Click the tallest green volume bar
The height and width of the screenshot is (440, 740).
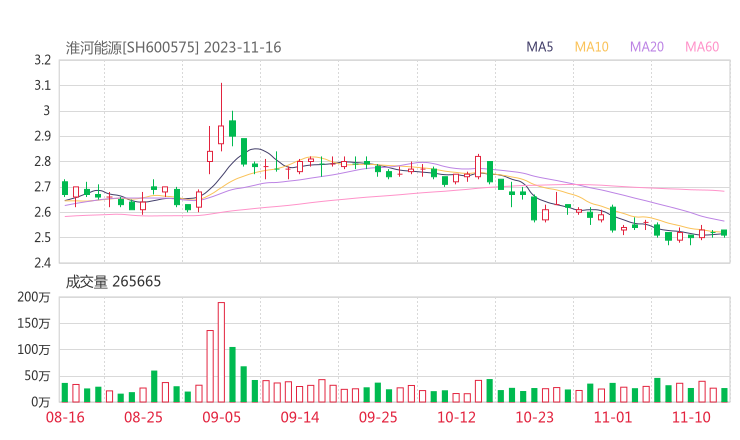click(x=232, y=375)
